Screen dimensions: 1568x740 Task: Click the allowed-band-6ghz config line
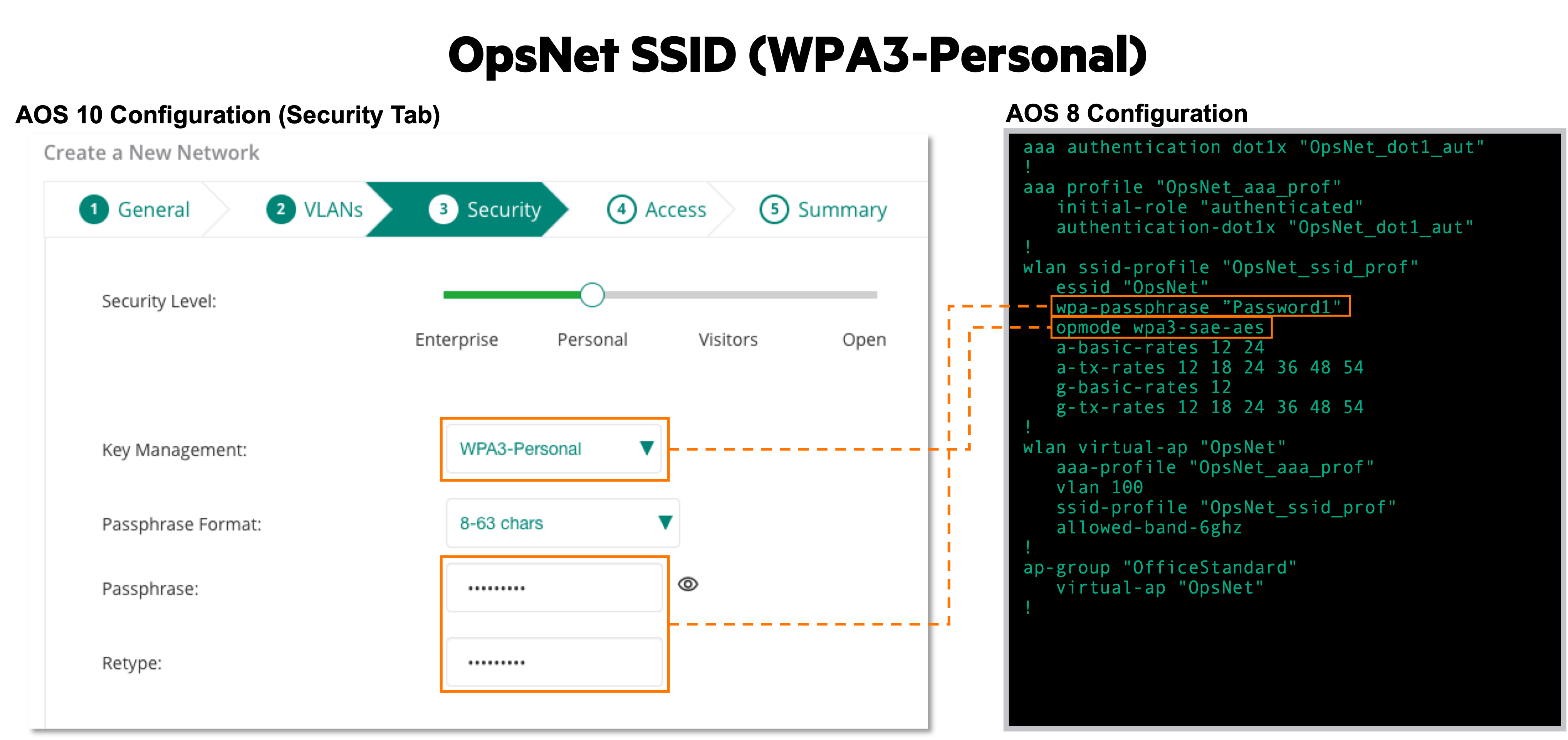coord(1148,527)
